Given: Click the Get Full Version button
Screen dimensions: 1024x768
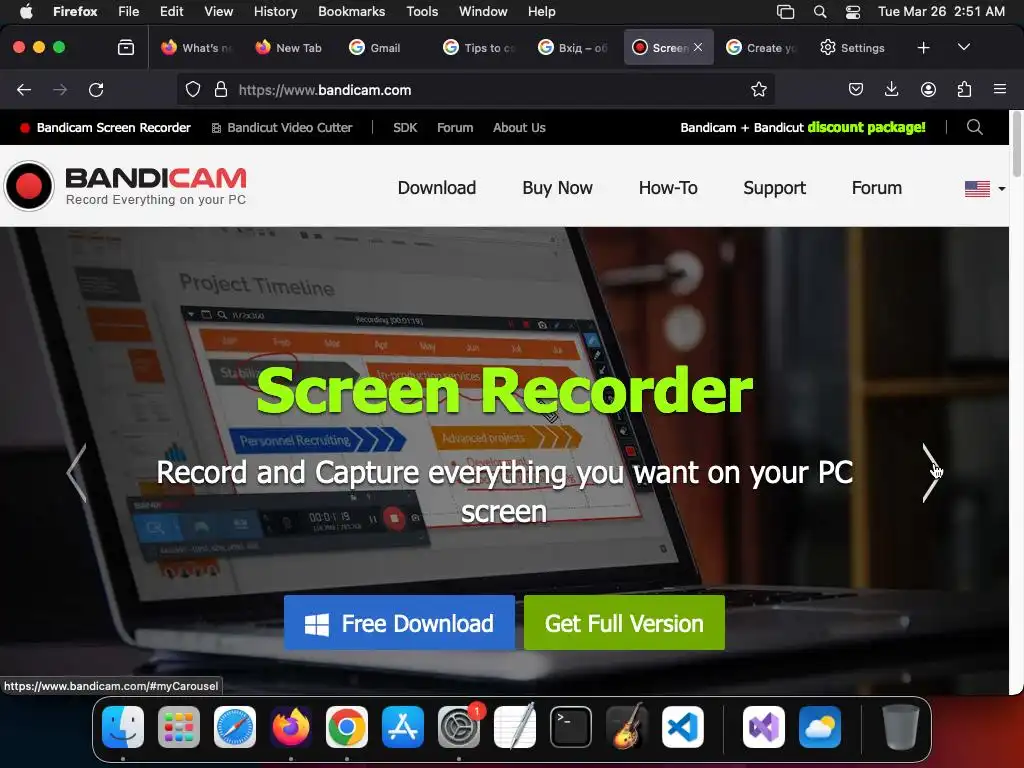Looking at the screenshot, I should point(624,622).
